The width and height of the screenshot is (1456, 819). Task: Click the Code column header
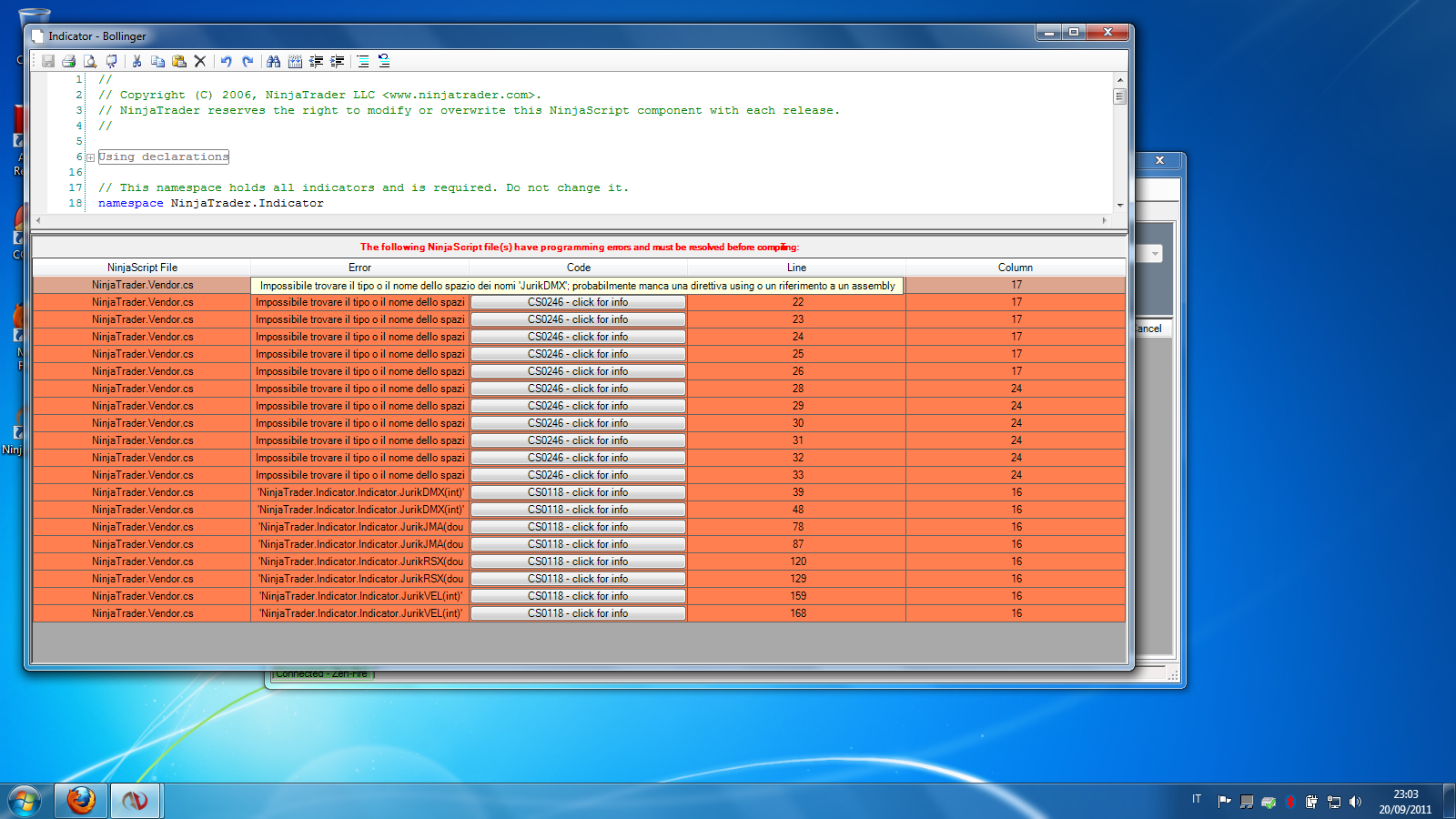[x=578, y=268]
